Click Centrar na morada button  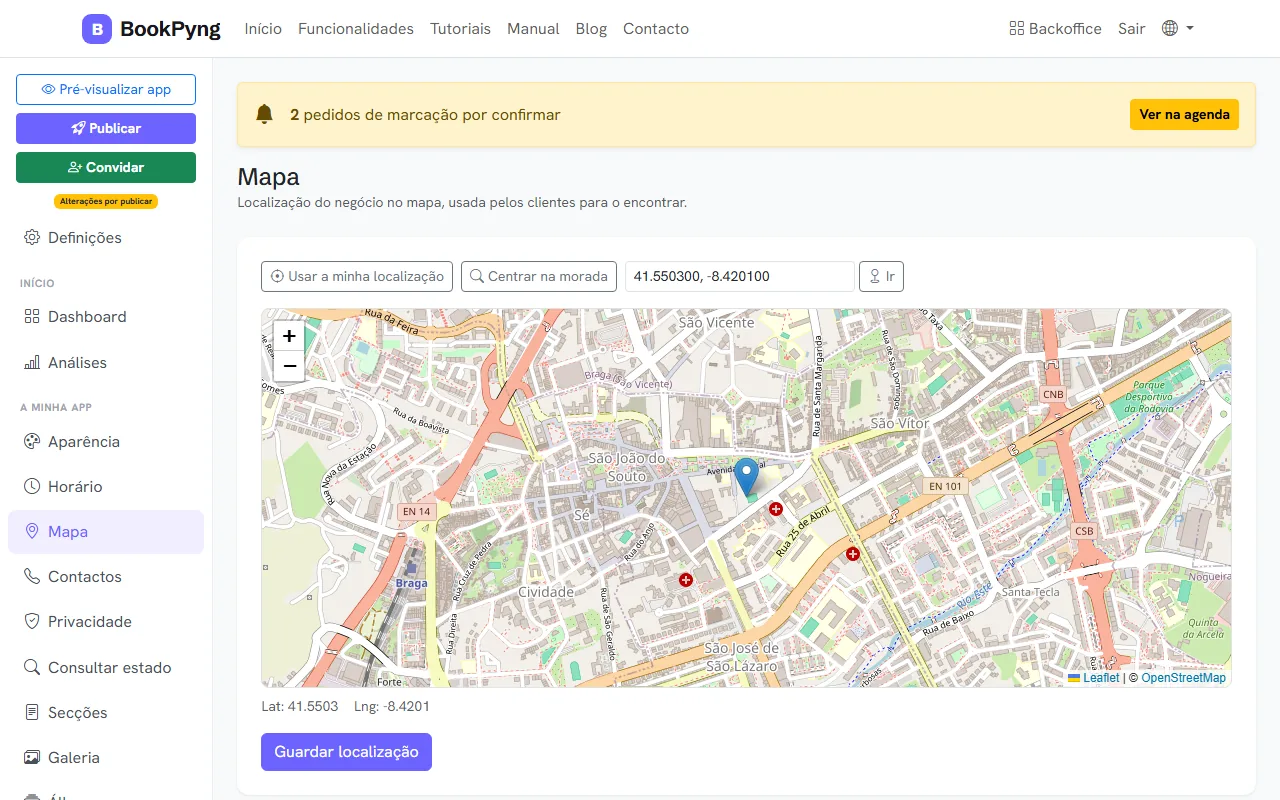click(539, 276)
